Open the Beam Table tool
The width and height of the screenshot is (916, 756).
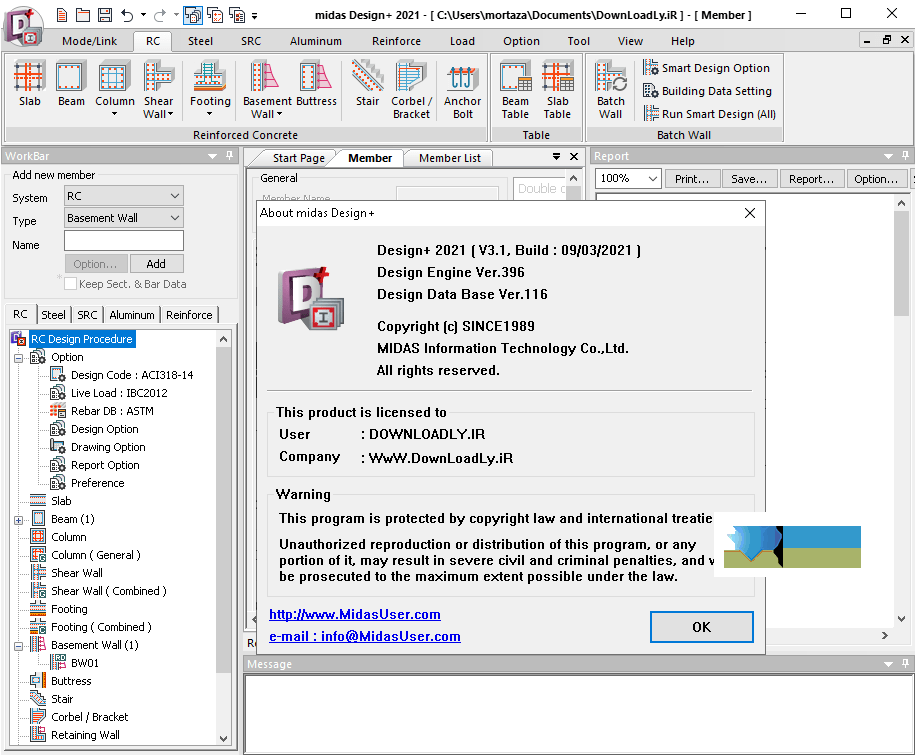coord(515,89)
